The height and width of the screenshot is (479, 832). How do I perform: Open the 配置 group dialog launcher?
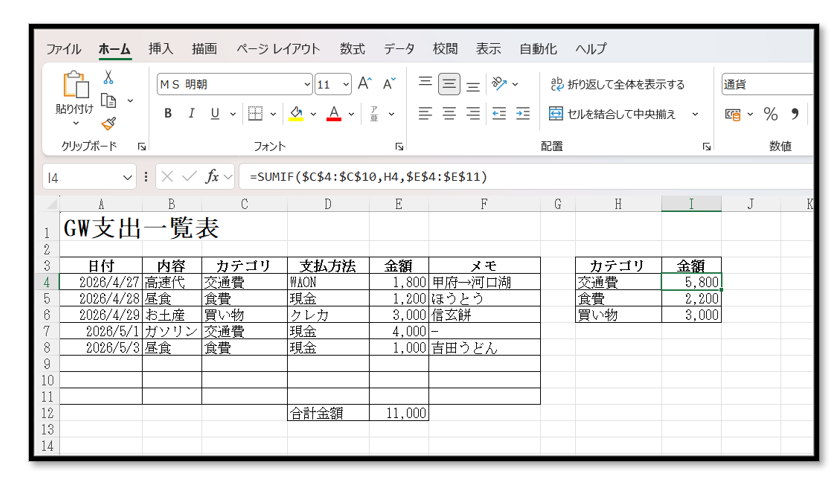[x=706, y=146]
